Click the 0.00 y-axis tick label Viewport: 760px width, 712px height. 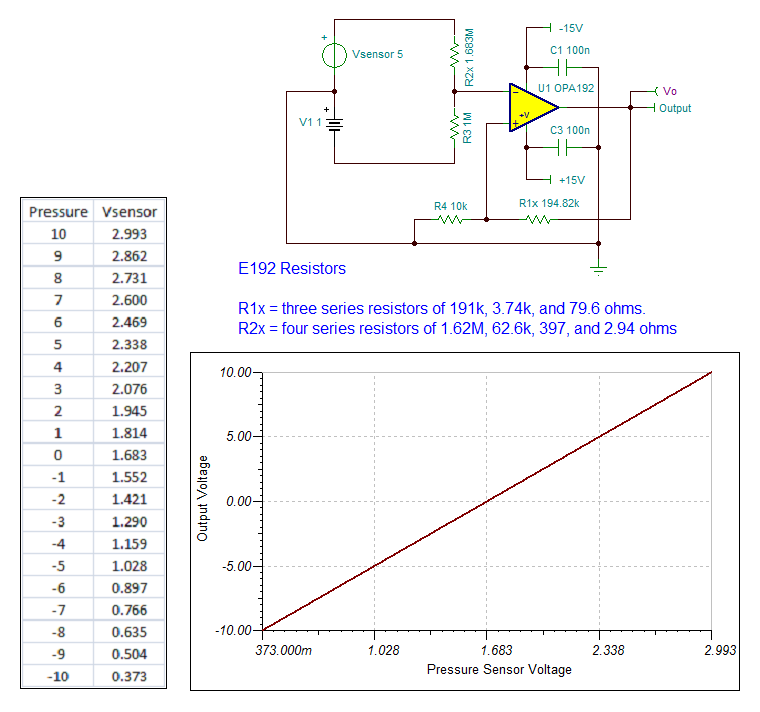pyautogui.click(x=238, y=501)
